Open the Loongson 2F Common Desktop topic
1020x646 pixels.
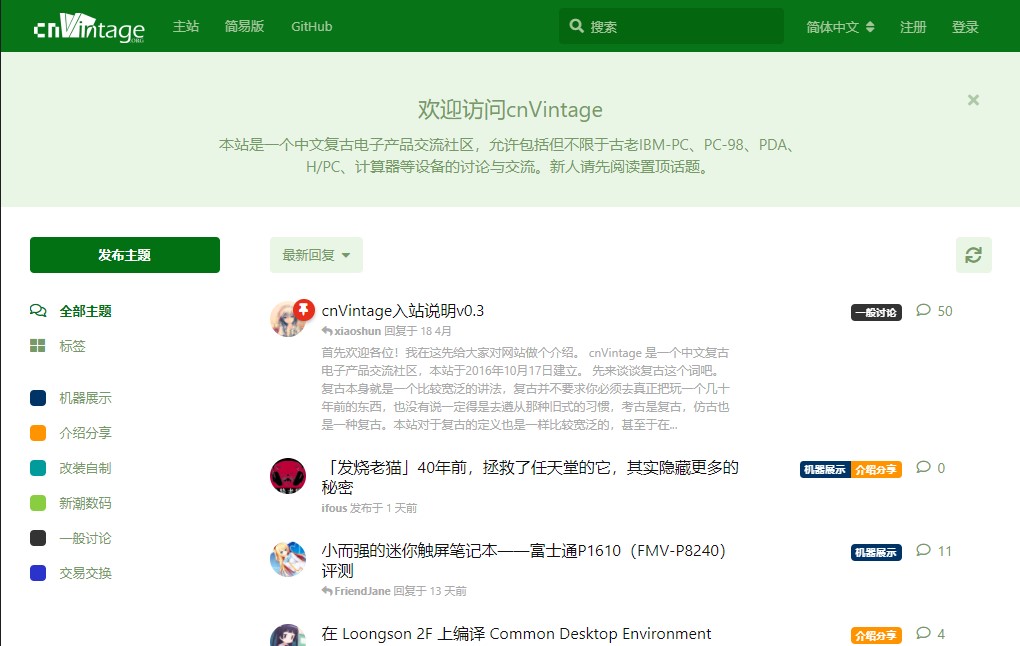pos(517,634)
